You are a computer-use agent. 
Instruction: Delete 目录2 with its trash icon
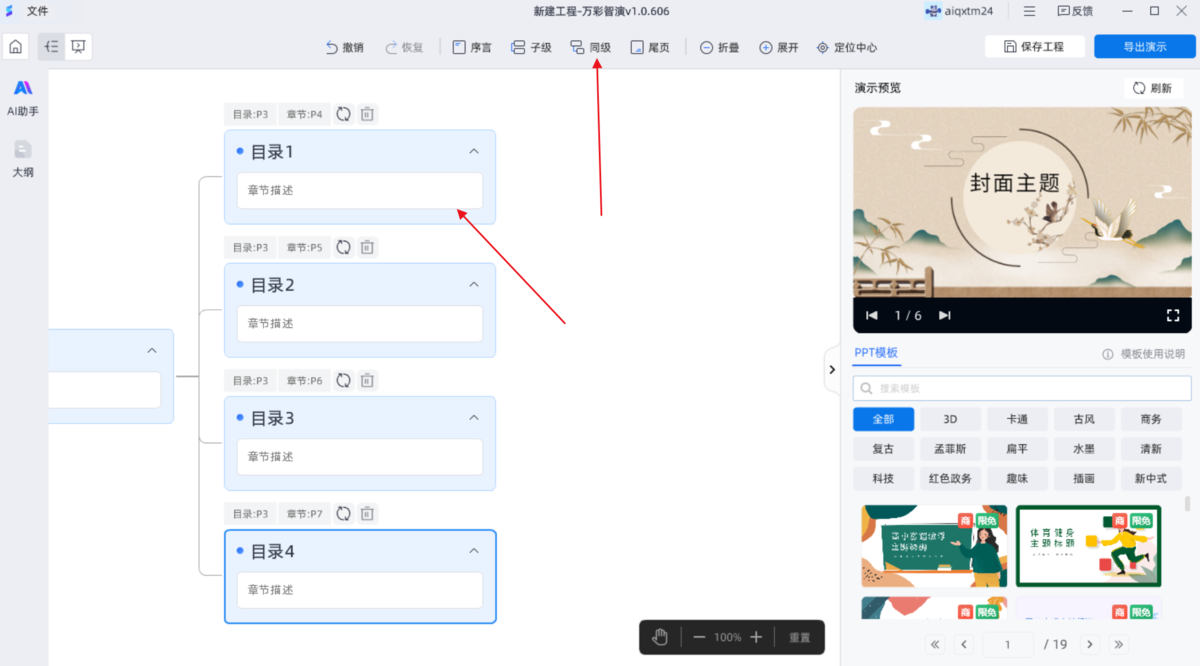367,247
